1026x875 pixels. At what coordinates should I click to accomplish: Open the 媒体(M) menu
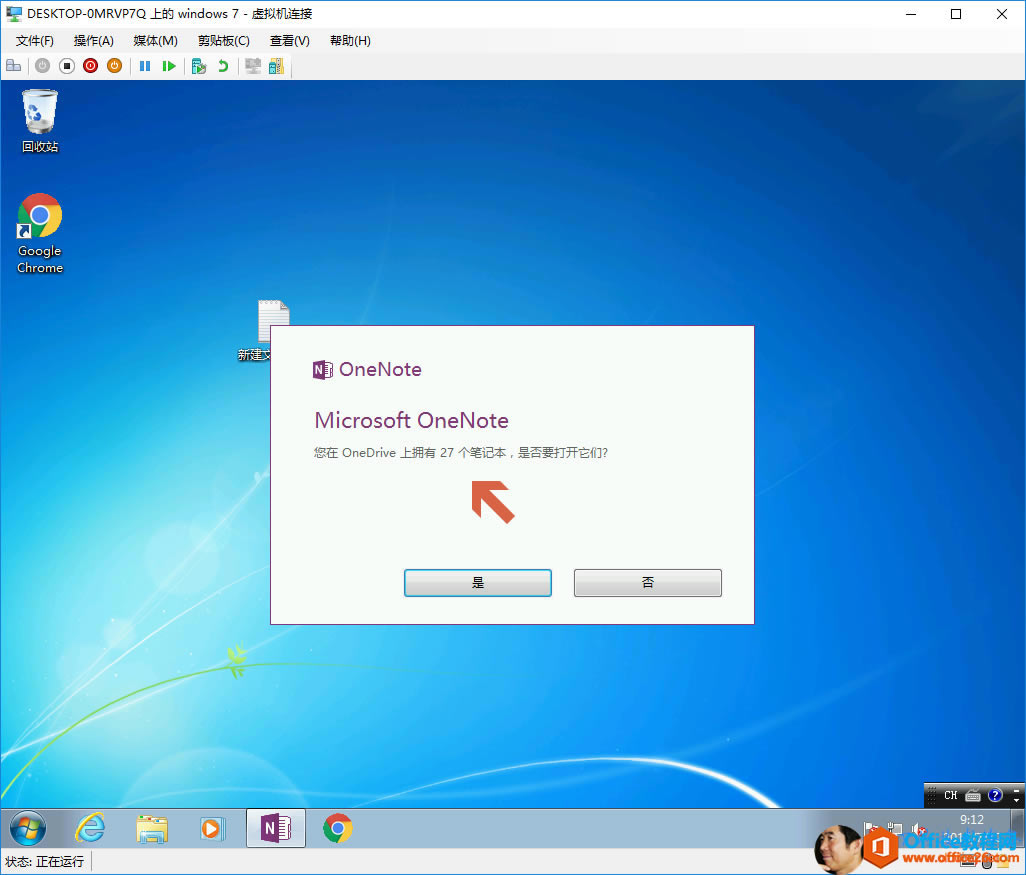pyautogui.click(x=155, y=41)
